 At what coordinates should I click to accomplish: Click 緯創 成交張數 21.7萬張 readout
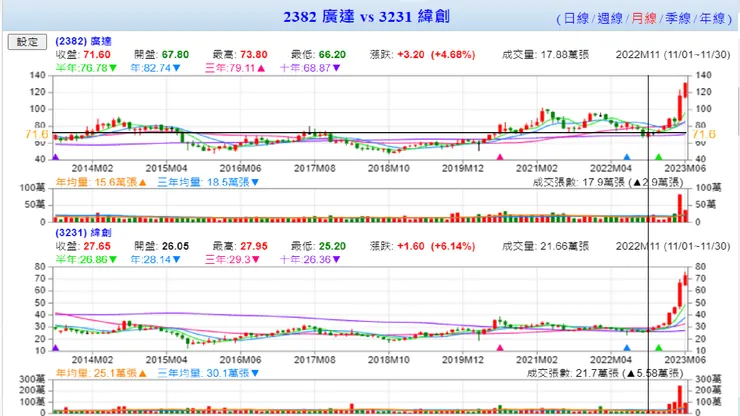(x=605, y=373)
